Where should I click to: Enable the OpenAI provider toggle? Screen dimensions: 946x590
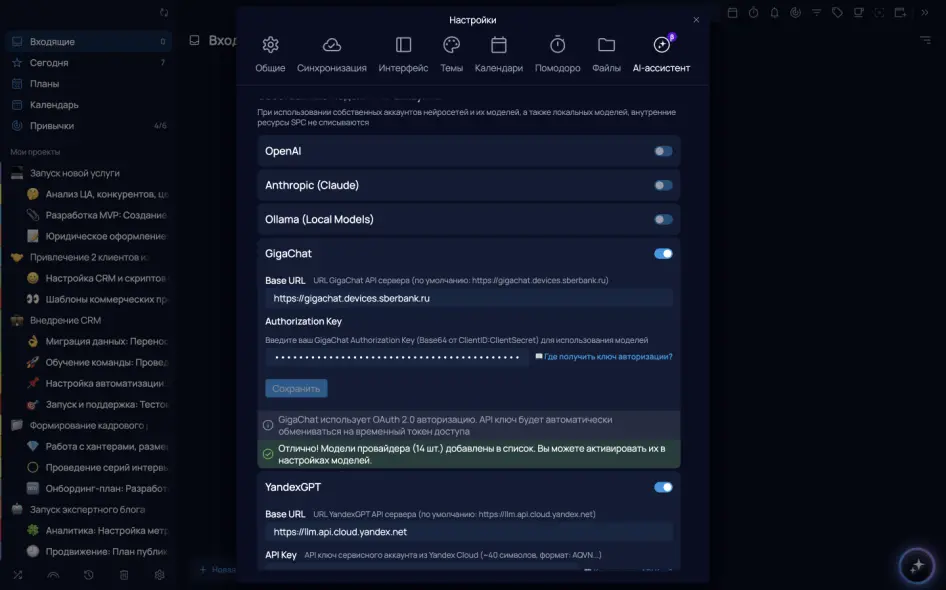(x=663, y=151)
